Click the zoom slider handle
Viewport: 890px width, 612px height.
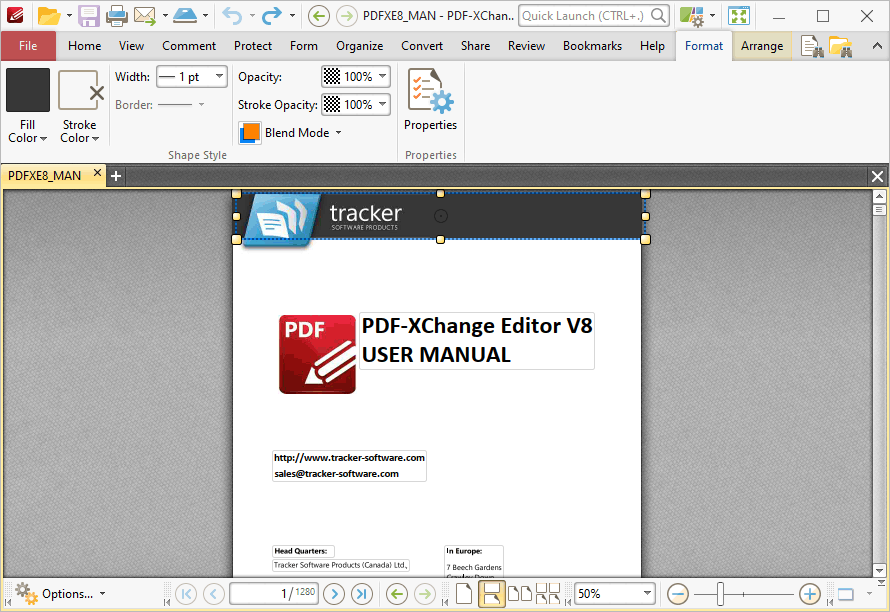point(720,594)
